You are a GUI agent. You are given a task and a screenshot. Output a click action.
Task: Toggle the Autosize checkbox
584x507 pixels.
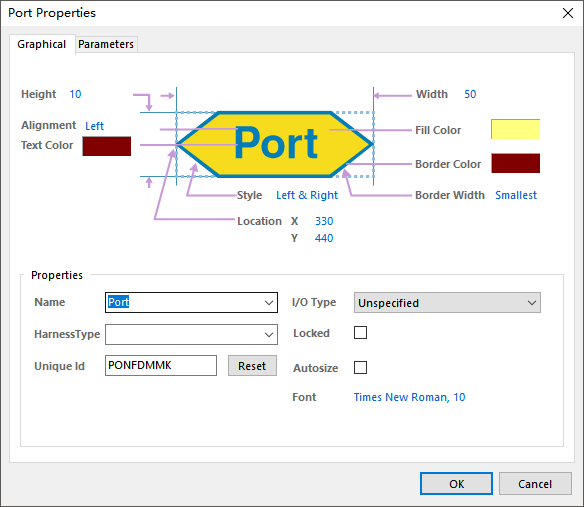[360, 367]
